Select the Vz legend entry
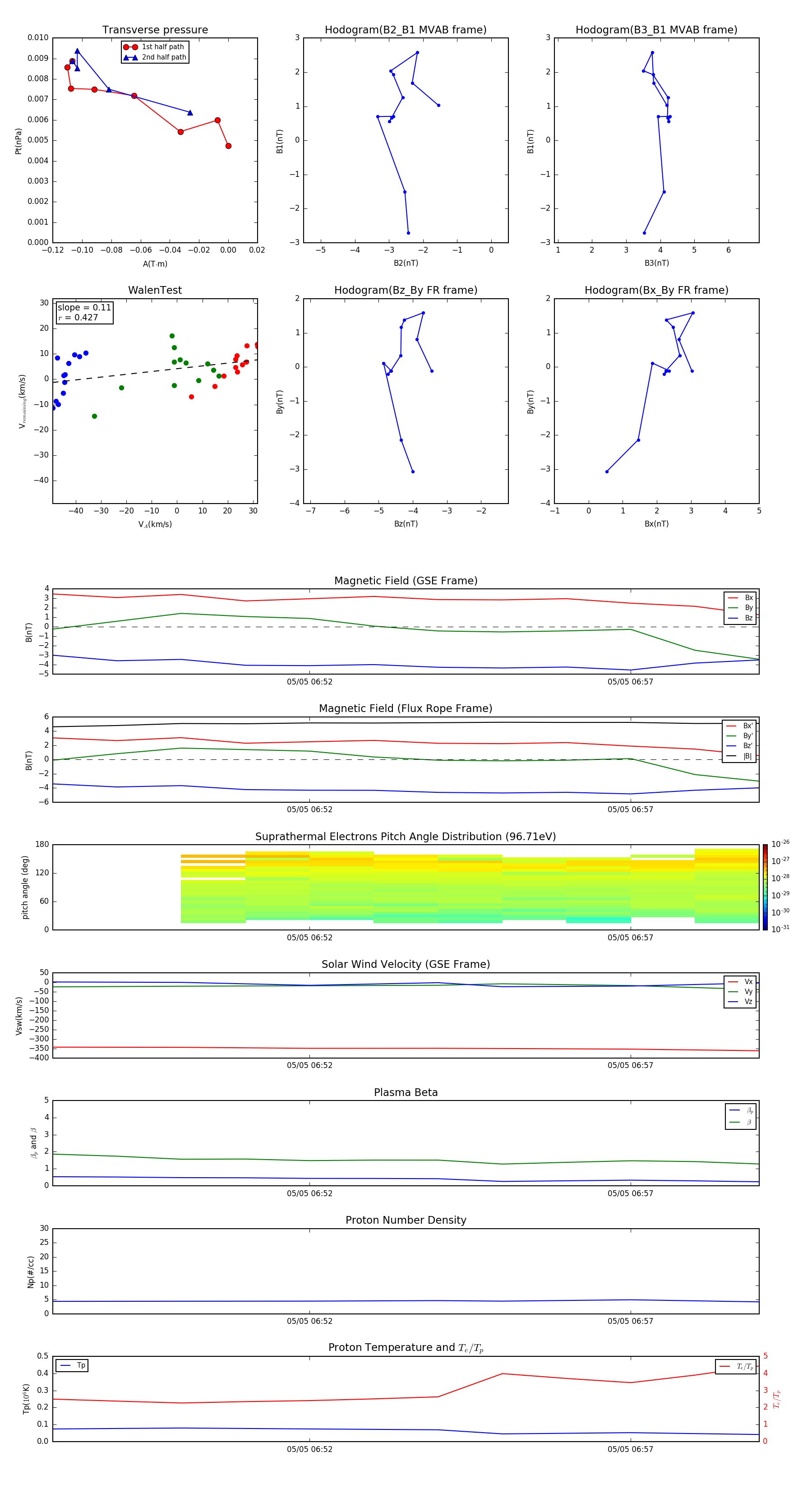Viewport: 812px width, 1489px height. 740,1002
